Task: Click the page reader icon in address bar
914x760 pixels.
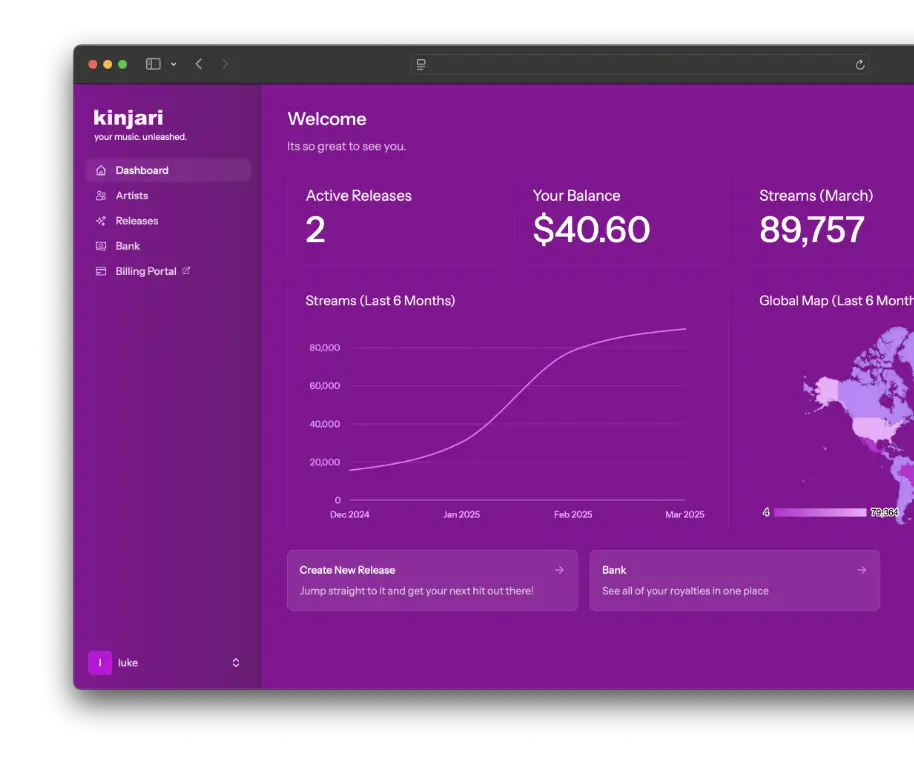Action: coord(421,65)
